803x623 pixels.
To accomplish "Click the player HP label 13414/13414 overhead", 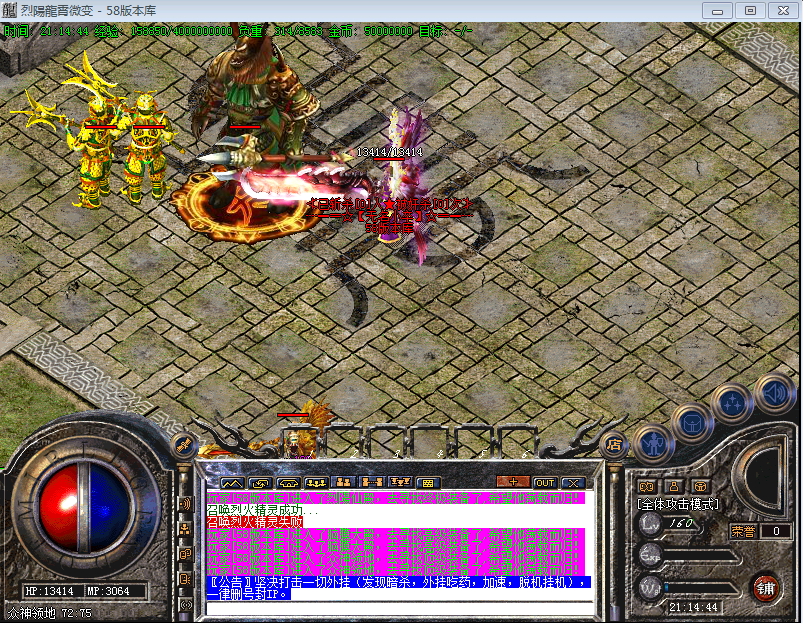I will [390, 152].
